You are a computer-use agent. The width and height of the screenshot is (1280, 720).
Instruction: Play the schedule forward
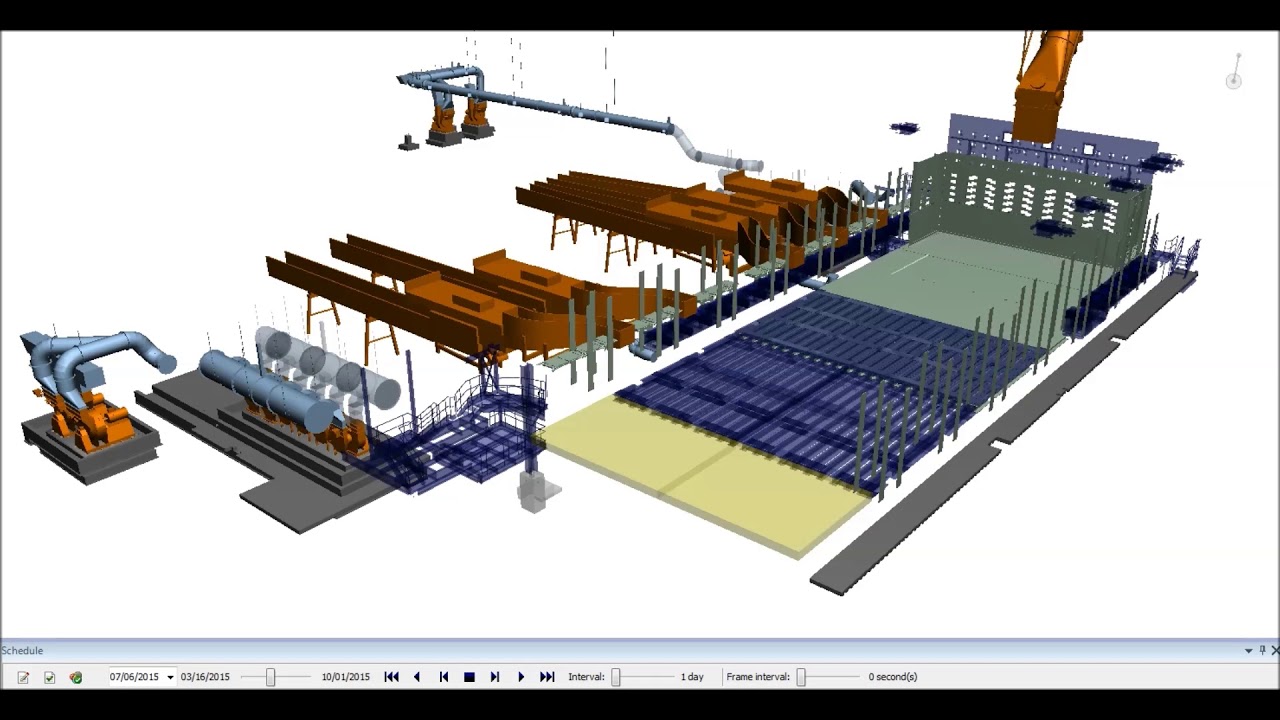(521, 677)
